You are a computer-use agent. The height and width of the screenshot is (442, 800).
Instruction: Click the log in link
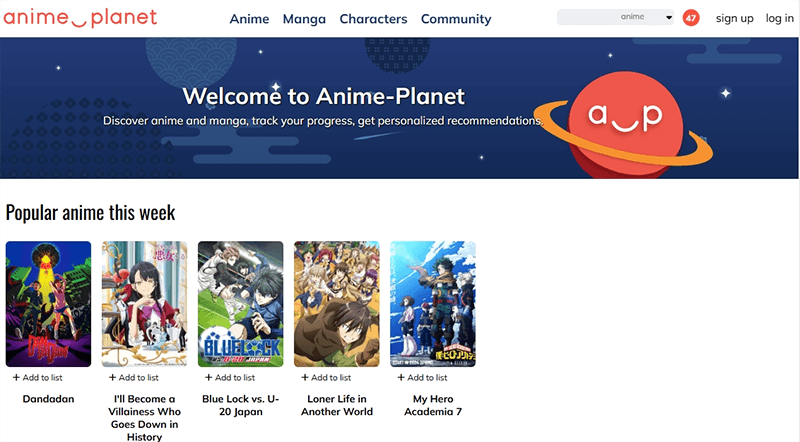click(x=779, y=18)
